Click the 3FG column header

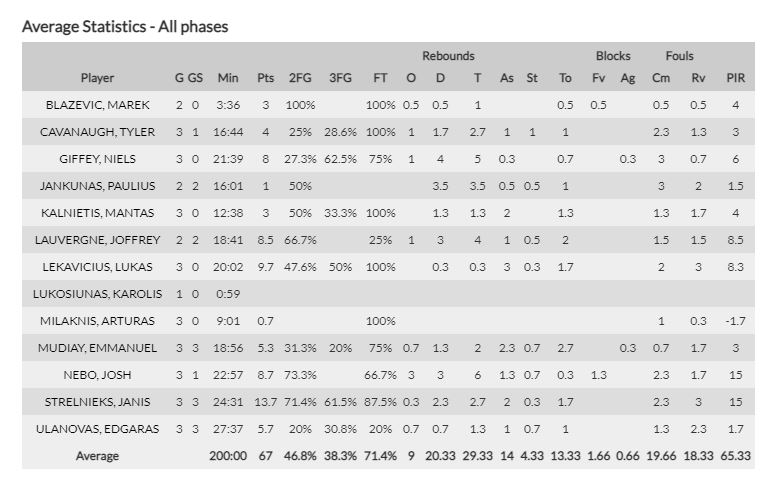pyautogui.click(x=341, y=78)
